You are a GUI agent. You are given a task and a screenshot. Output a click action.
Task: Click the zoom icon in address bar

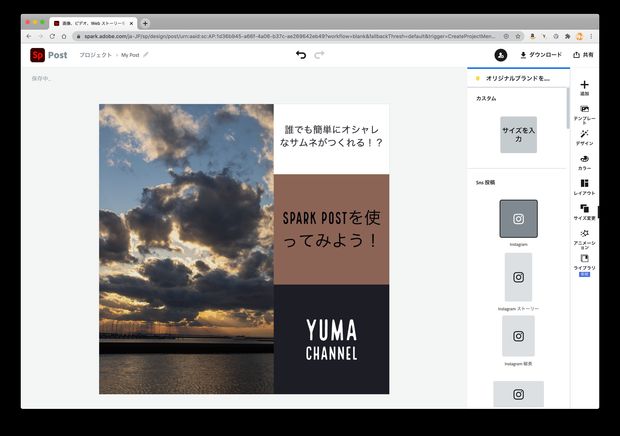tap(506, 36)
